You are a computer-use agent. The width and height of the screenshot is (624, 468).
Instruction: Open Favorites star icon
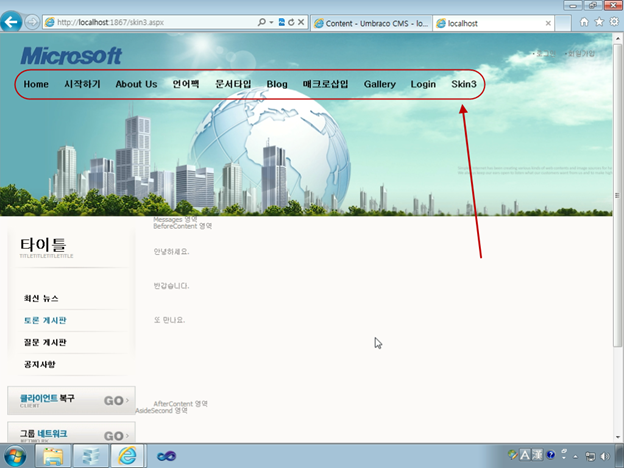(599, 22)
